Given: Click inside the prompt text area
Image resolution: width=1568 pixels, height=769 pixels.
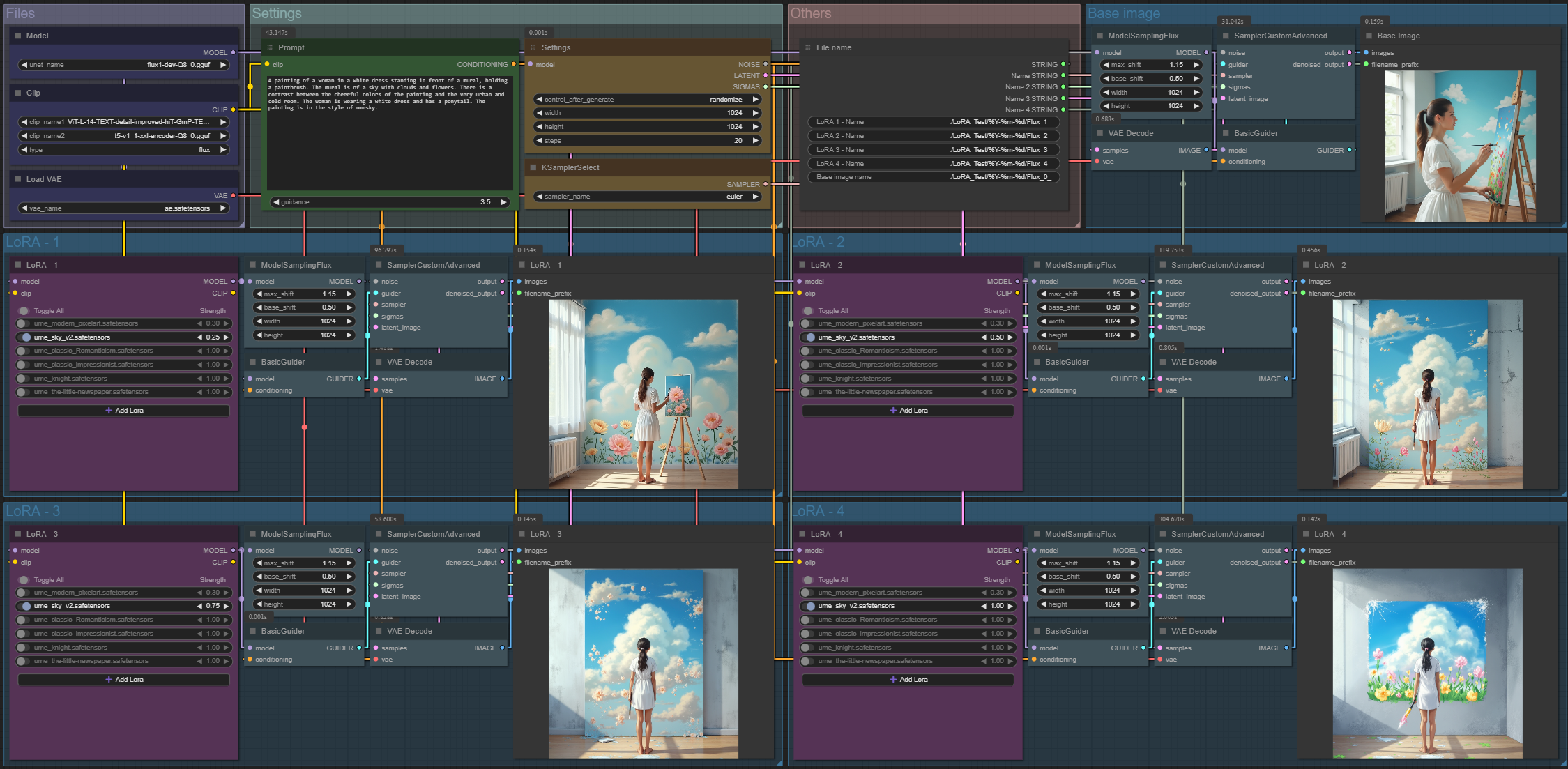Looking at the screenshot, I should tap(390, 139).
